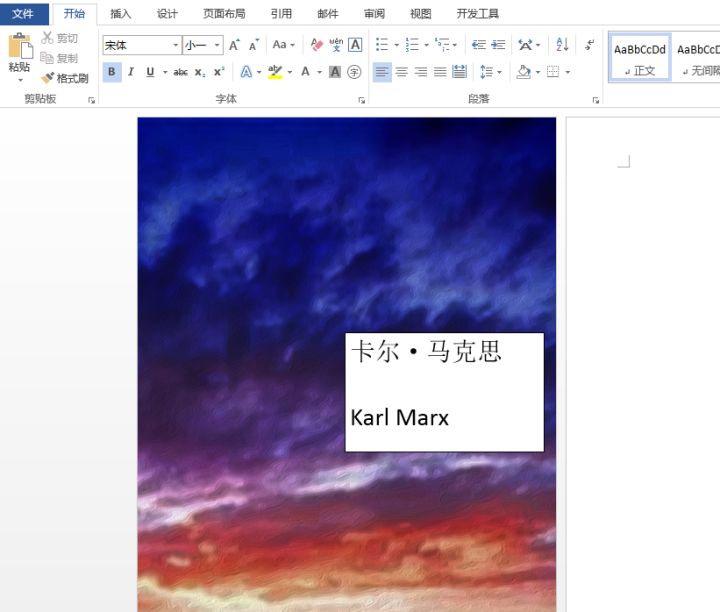Switch to the Review (审阅) tab
This screenshot has height=612, width=720.
(374, 14)
